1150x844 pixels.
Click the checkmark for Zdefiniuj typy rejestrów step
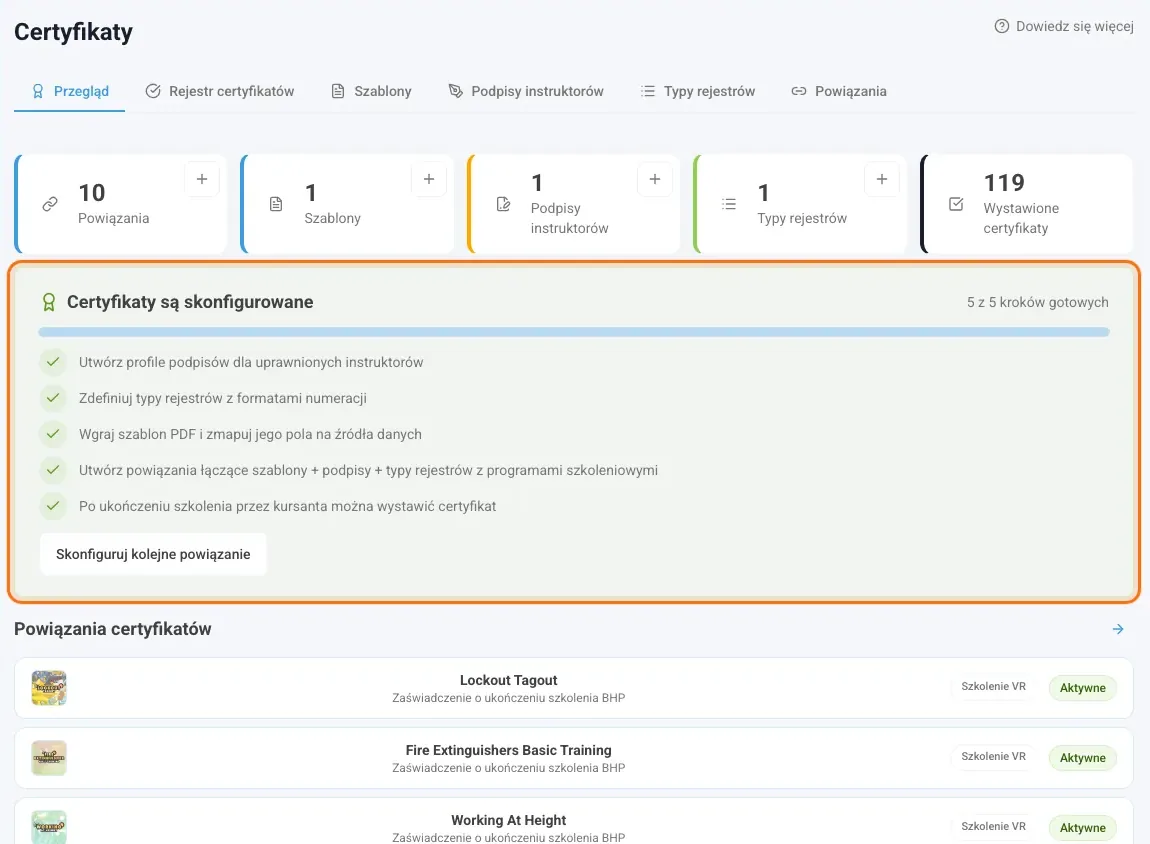(53, 397)
